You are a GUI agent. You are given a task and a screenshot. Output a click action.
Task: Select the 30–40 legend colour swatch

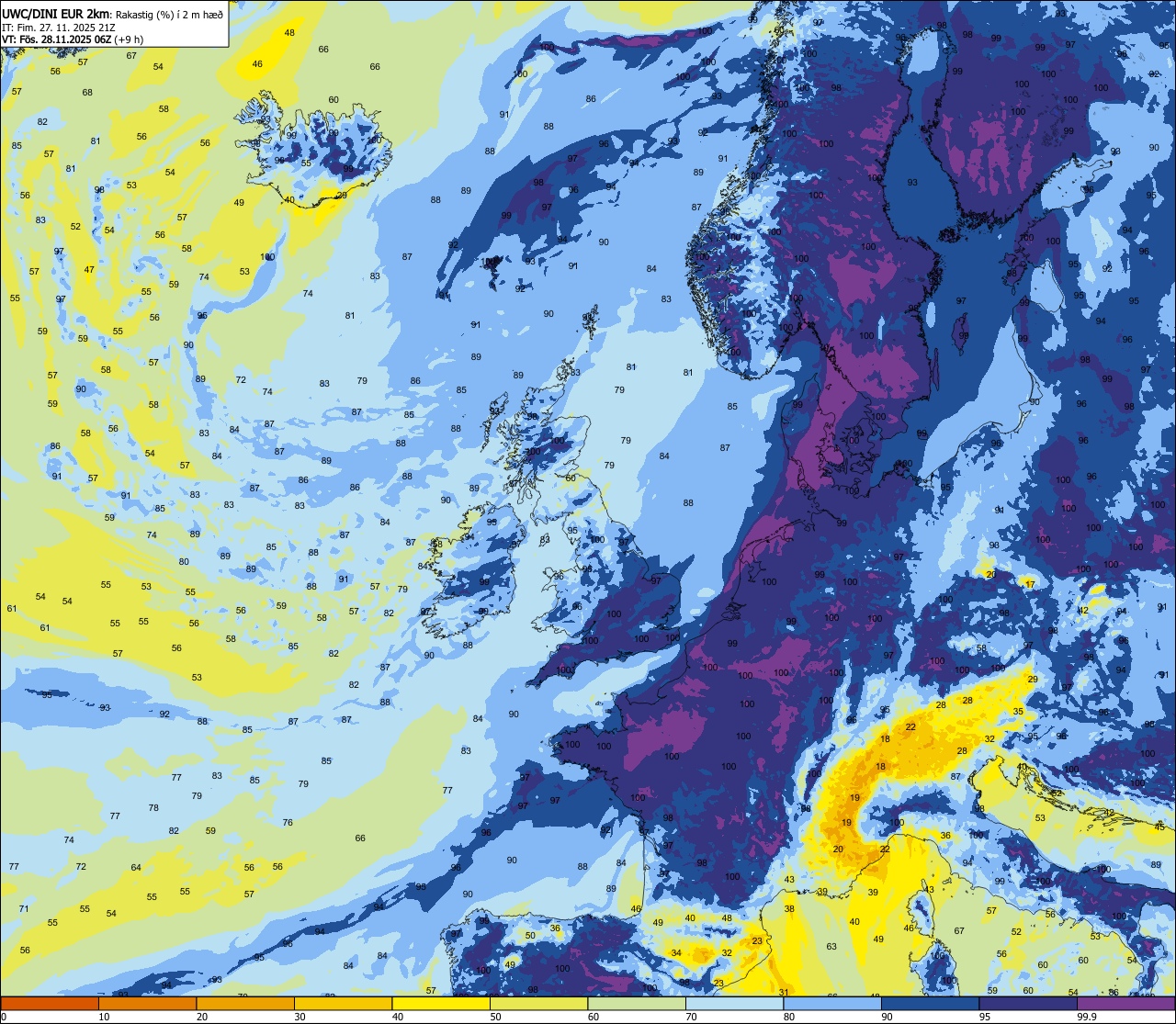[343, 1003]
